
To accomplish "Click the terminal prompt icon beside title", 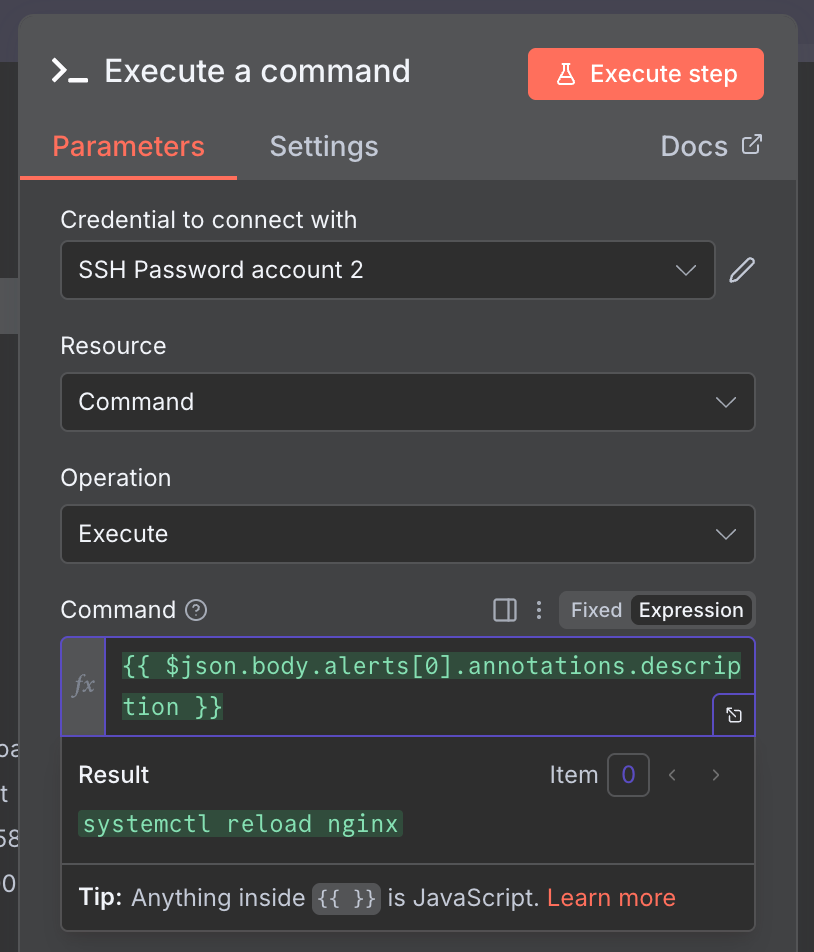I will pyautogui.click(x=69, y=72).
